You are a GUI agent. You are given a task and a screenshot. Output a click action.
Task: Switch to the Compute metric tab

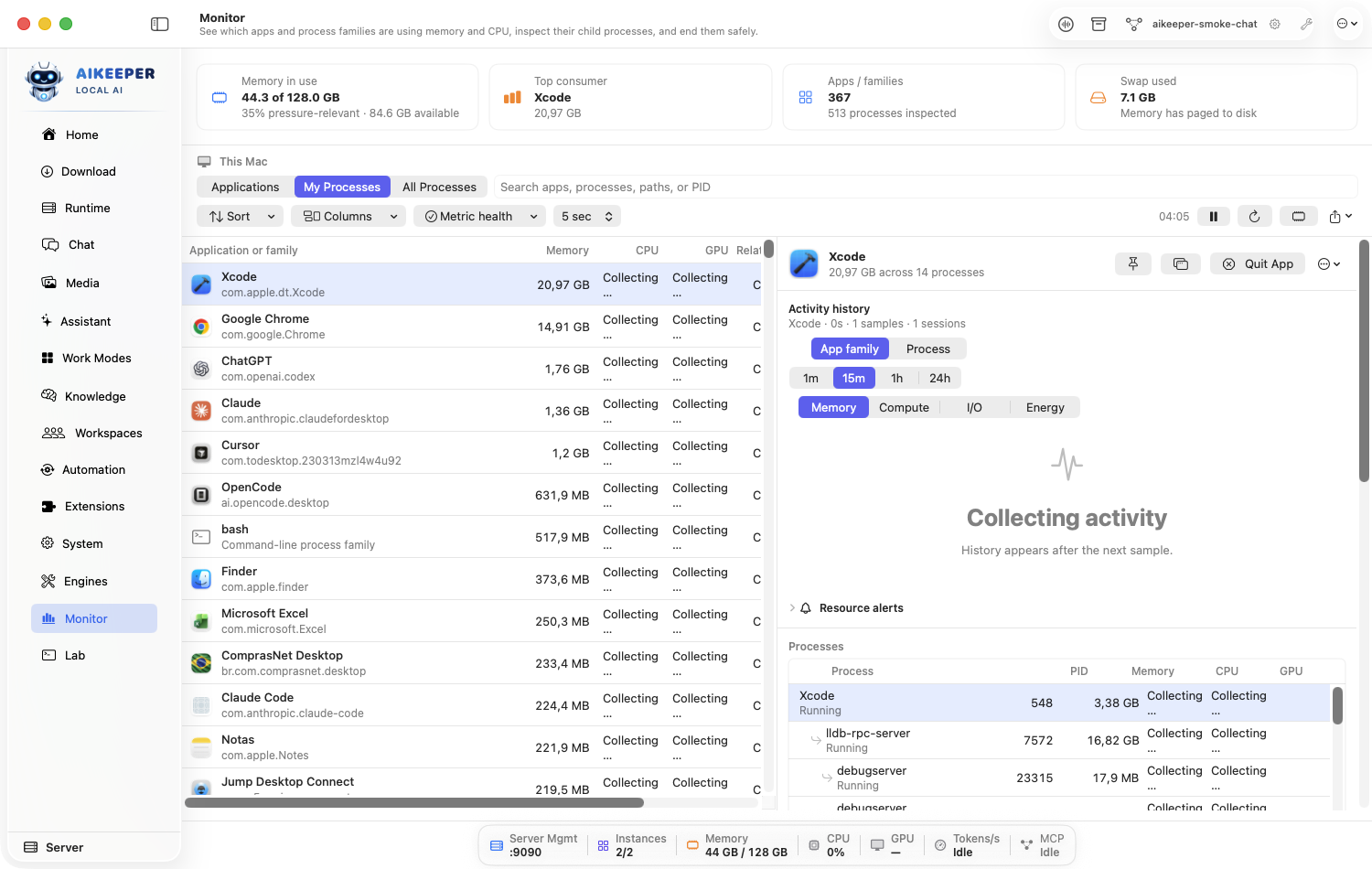[x=904, y=407]
